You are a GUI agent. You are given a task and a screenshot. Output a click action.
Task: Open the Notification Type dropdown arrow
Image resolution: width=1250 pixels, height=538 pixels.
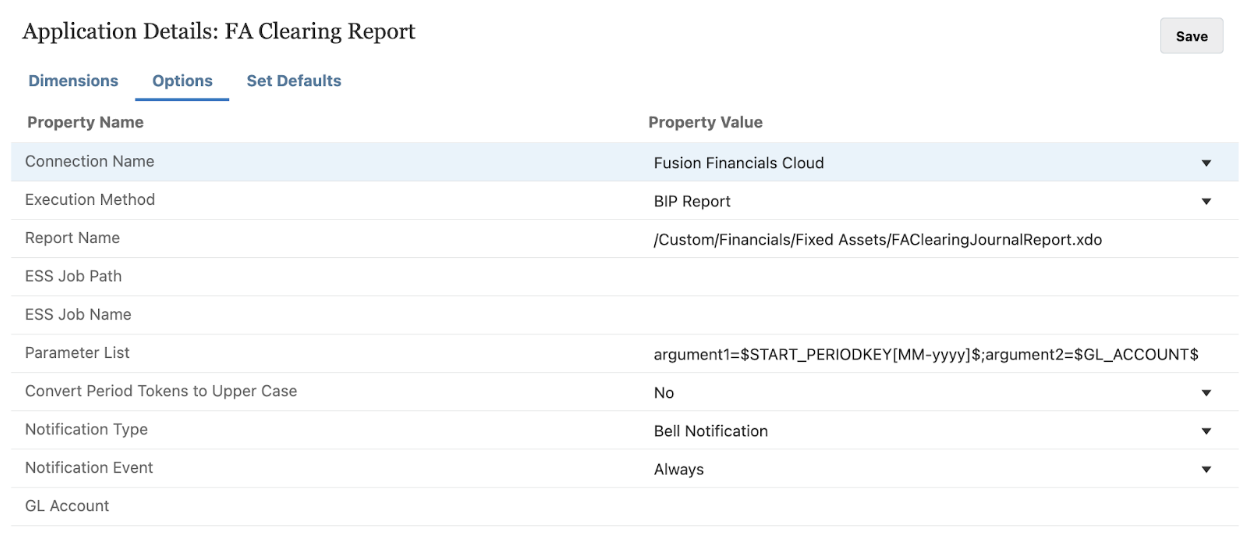click(1205, 431)
